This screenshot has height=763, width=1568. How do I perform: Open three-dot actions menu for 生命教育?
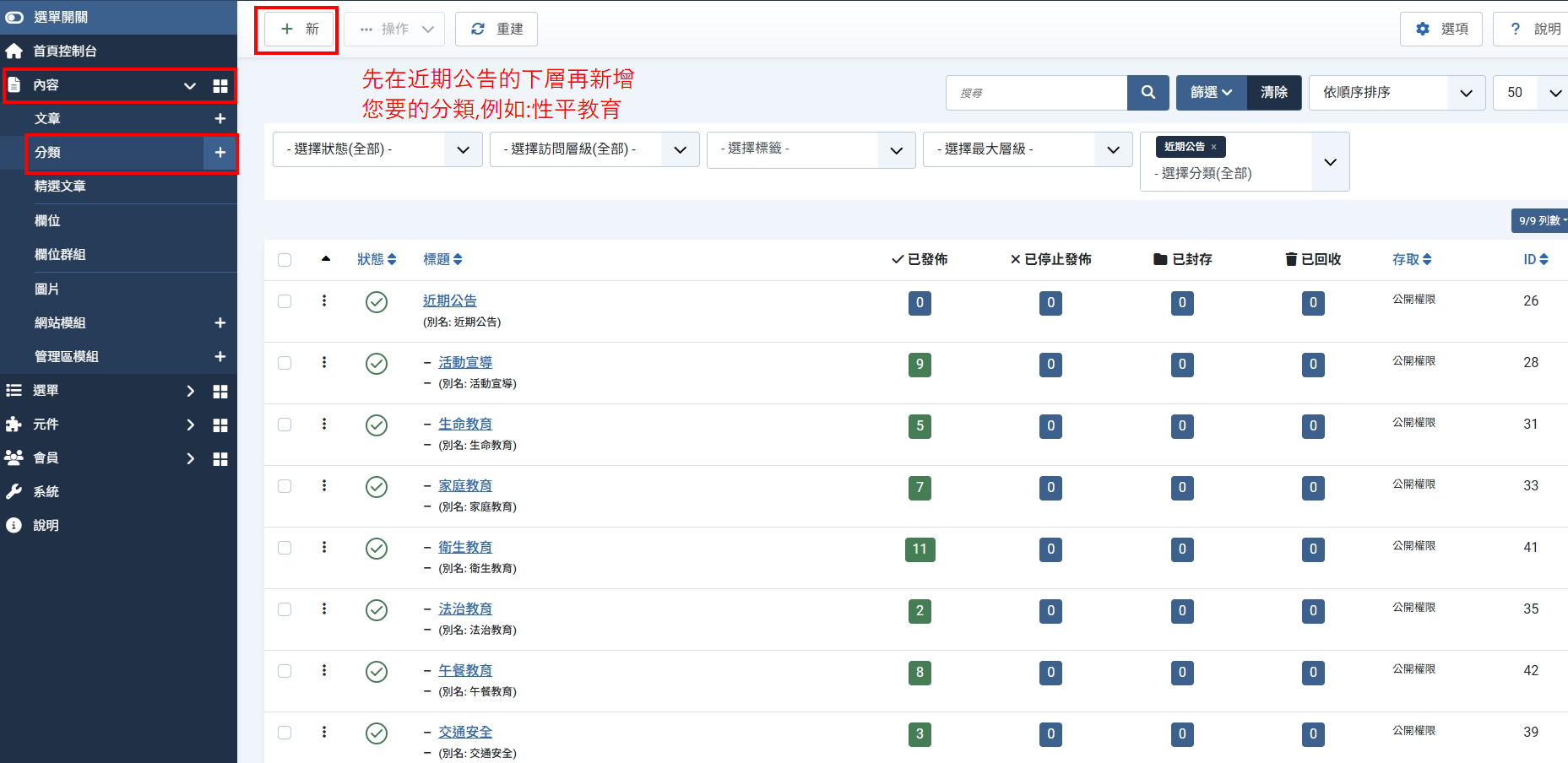click(x=324, y=425)
